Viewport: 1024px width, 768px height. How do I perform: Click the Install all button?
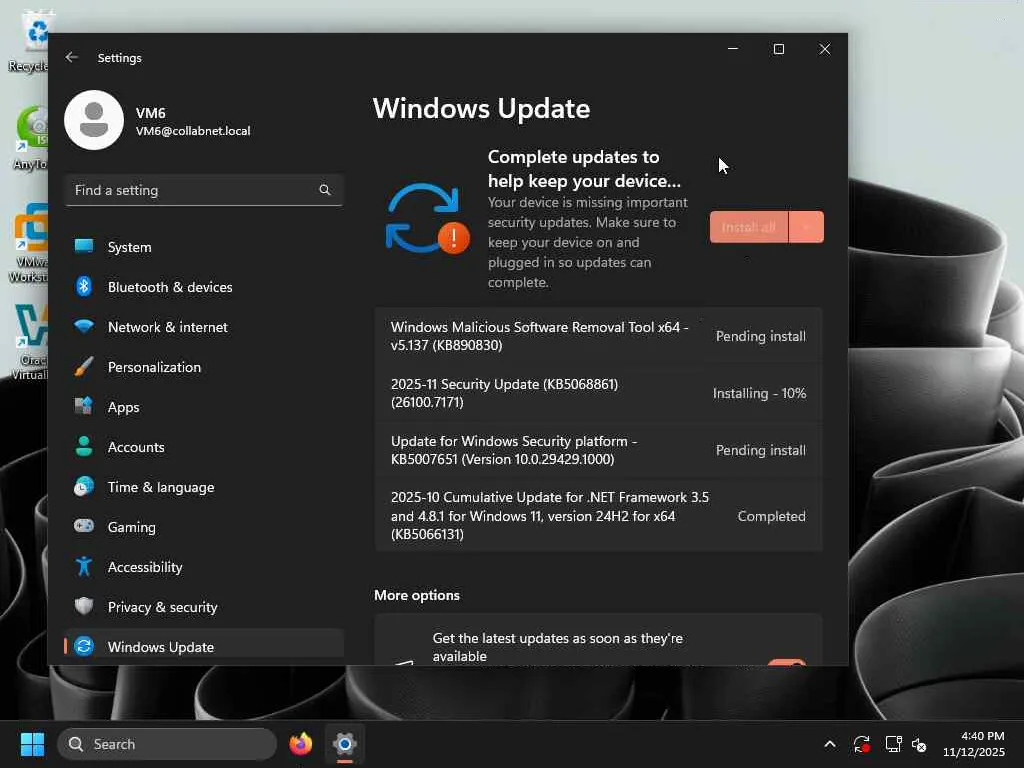pyautogui.click(x=748, y=227)
